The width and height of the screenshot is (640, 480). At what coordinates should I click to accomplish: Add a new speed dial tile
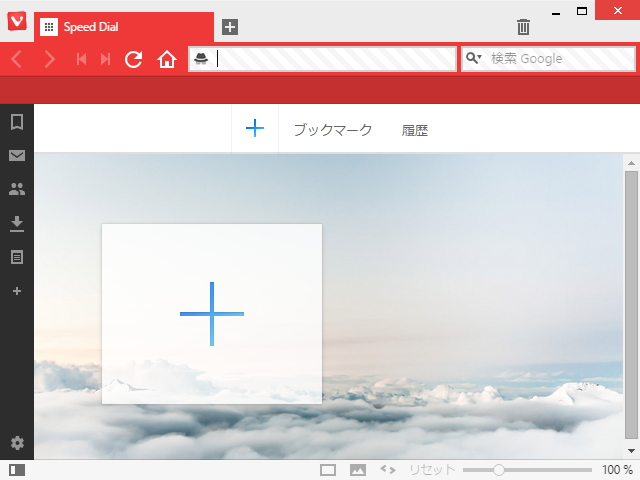[212, 314]
